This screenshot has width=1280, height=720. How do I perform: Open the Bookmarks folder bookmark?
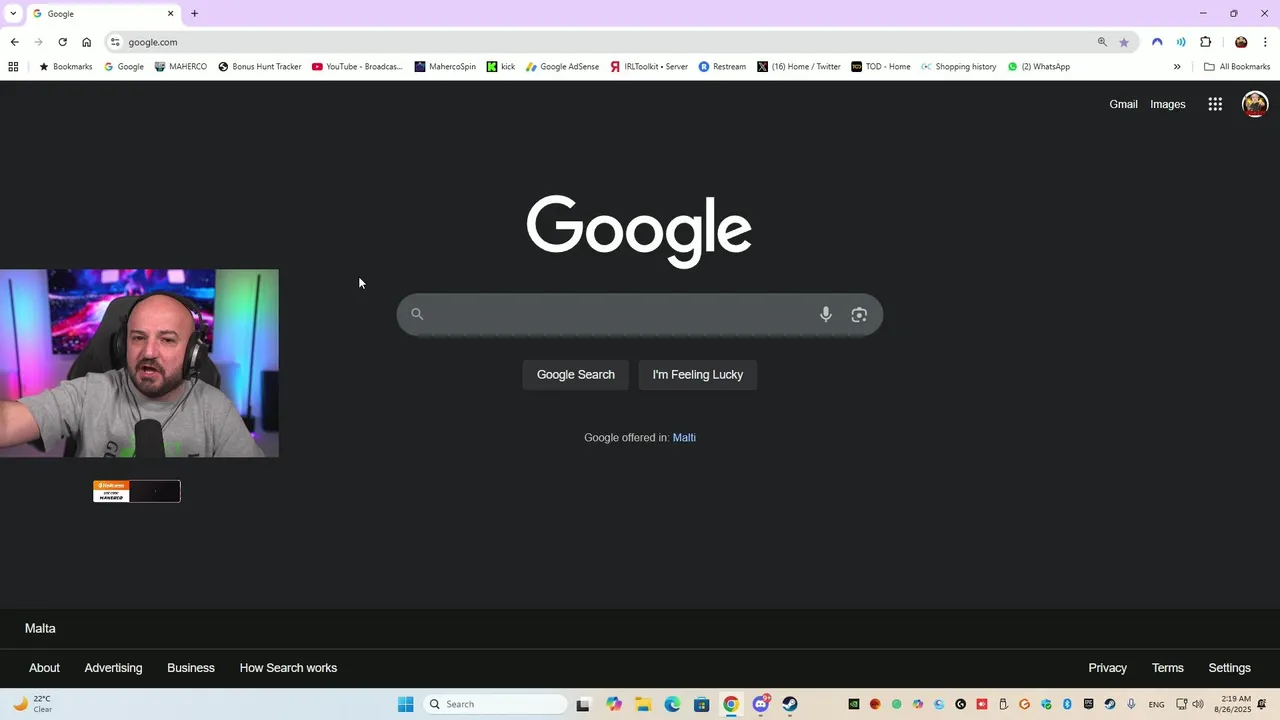click(x=65, y=66)
